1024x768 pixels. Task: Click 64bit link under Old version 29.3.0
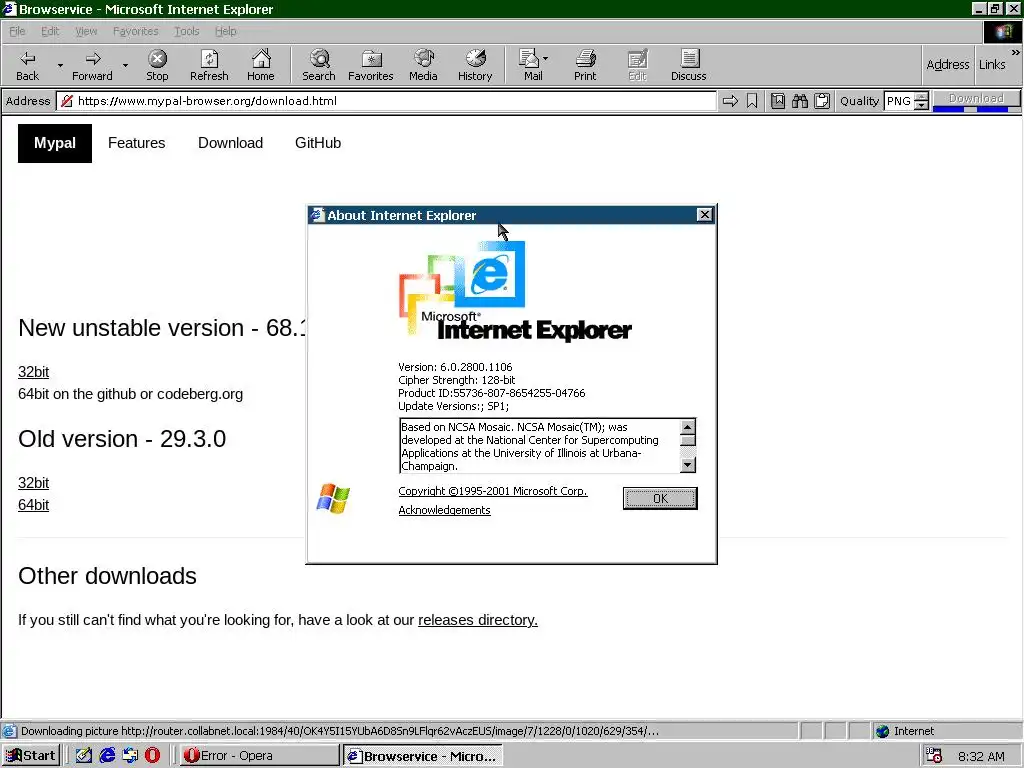33,505
